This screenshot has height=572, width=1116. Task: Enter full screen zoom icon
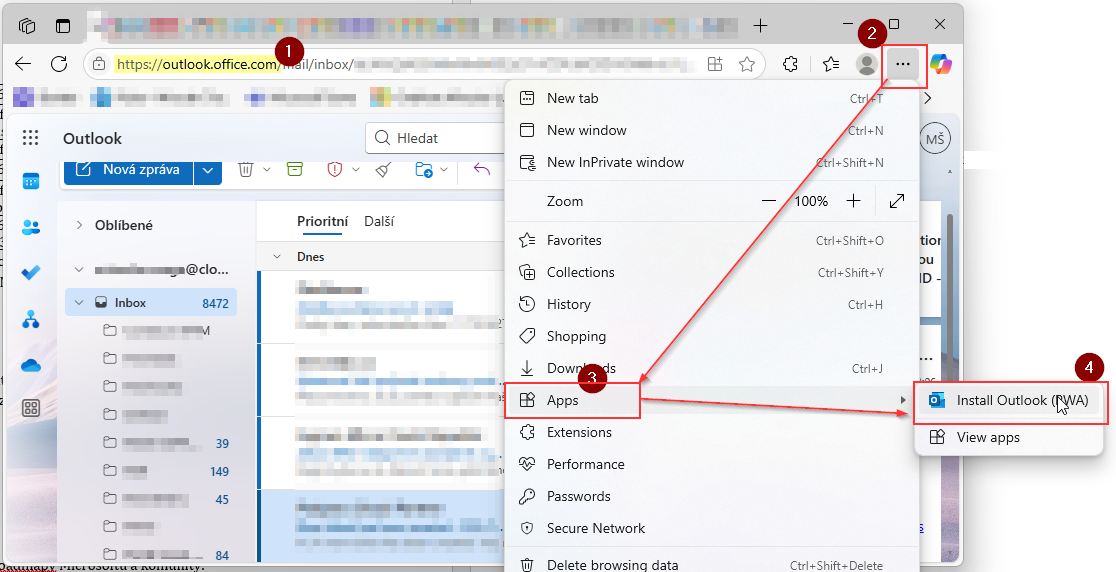tap(897, 201)
